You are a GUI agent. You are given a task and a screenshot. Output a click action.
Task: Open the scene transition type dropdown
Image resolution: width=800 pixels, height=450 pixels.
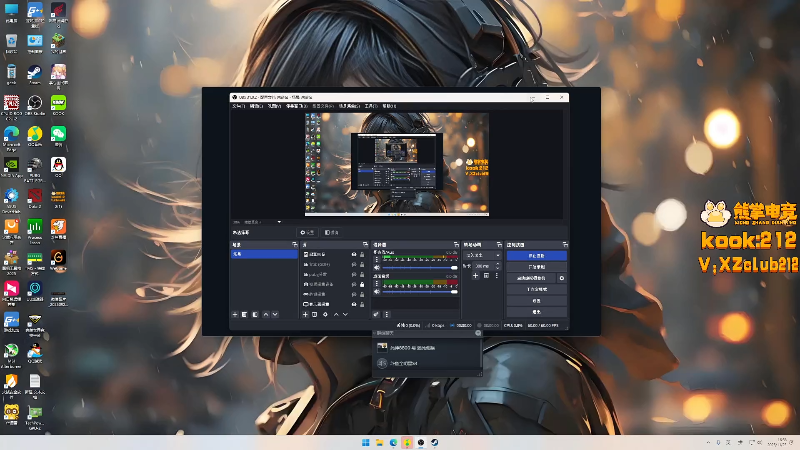[483, 255]
